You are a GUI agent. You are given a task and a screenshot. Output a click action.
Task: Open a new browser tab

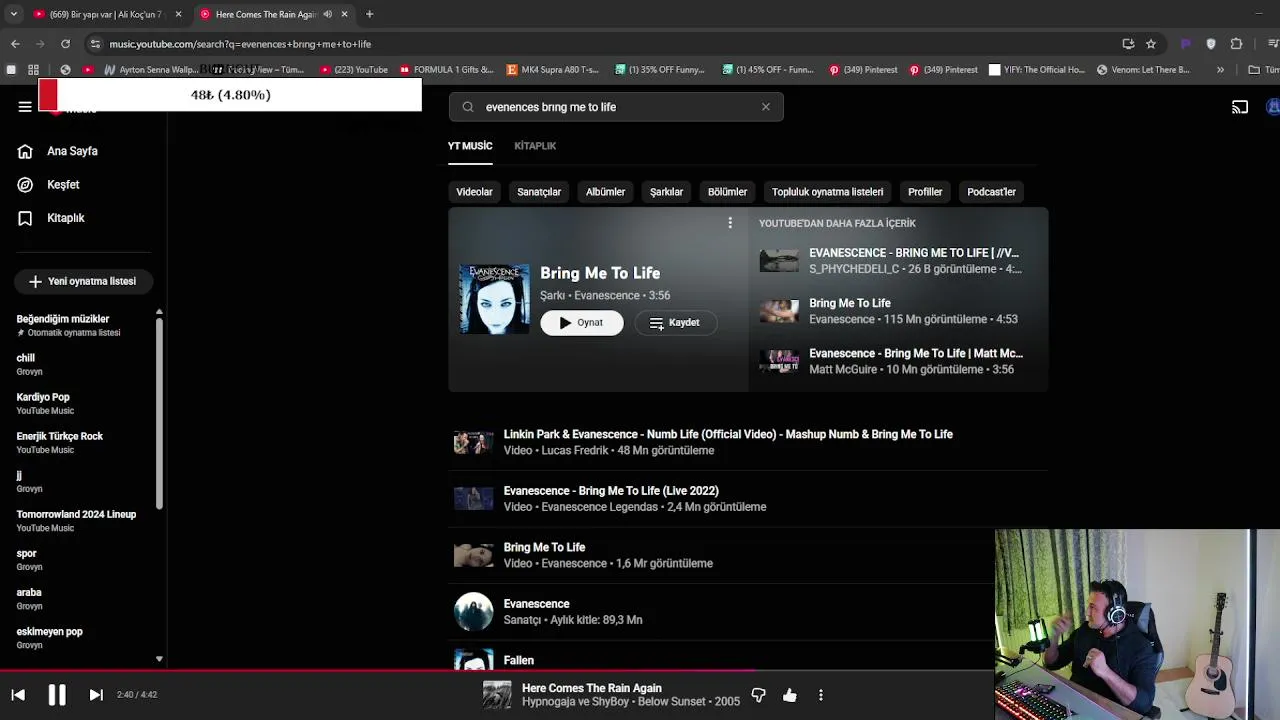coord(369,14)
